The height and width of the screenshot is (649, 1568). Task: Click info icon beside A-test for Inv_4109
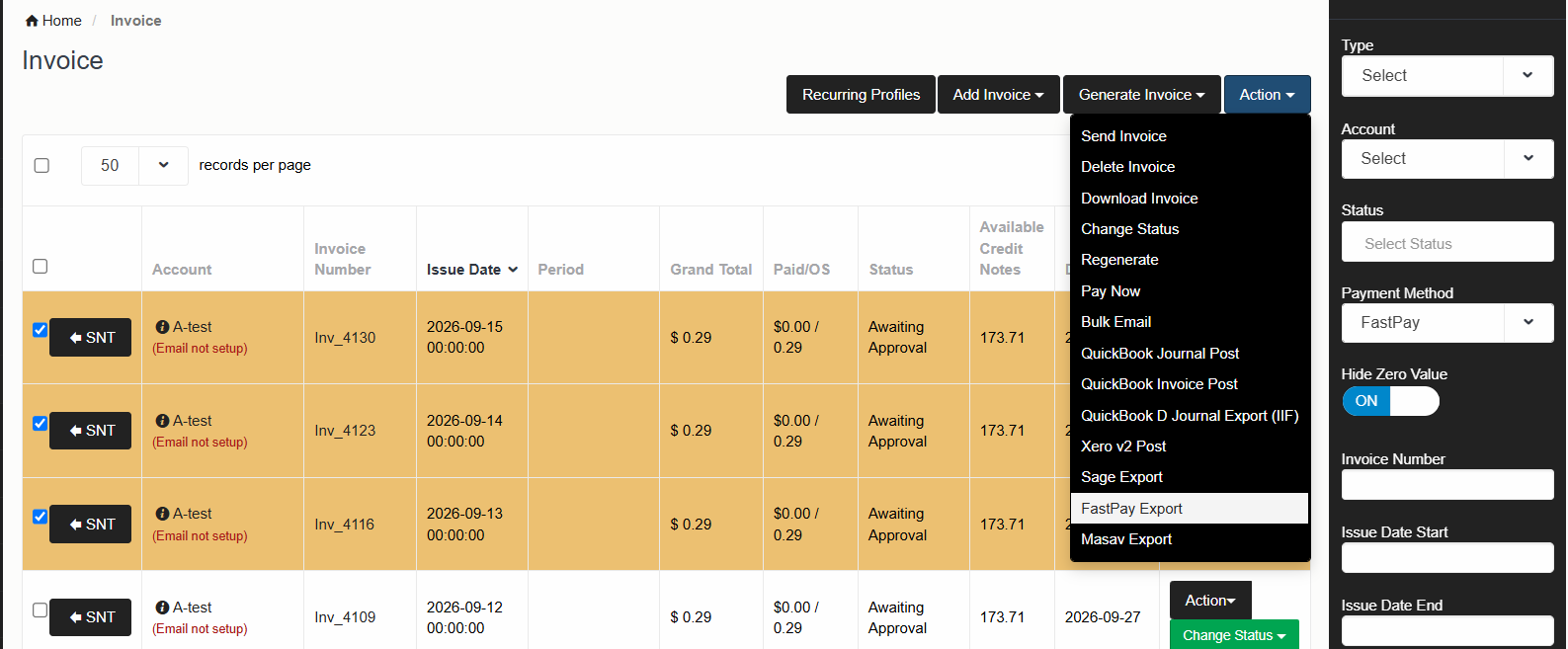[x=162, y=608]
